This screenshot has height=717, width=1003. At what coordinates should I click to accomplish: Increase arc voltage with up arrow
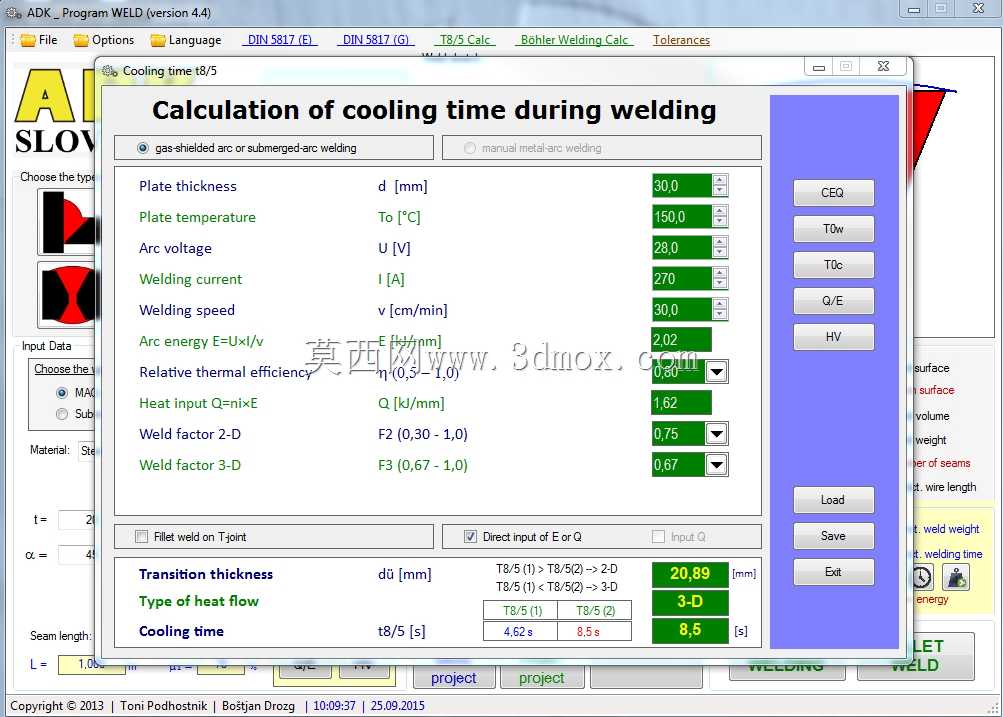720,242
